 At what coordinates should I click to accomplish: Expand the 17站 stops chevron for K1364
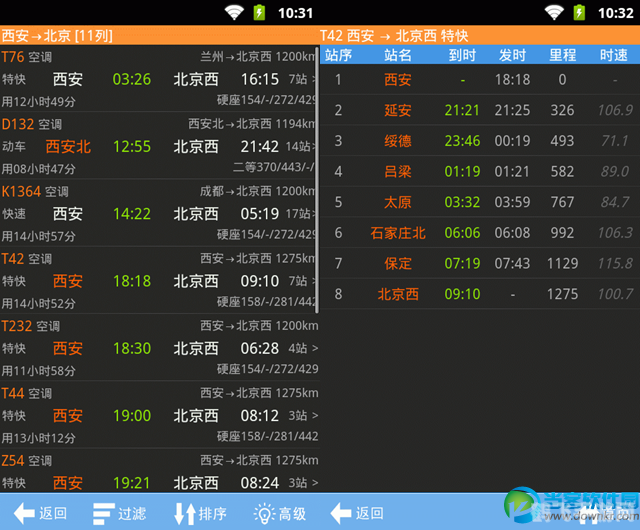tap(315, 213)
